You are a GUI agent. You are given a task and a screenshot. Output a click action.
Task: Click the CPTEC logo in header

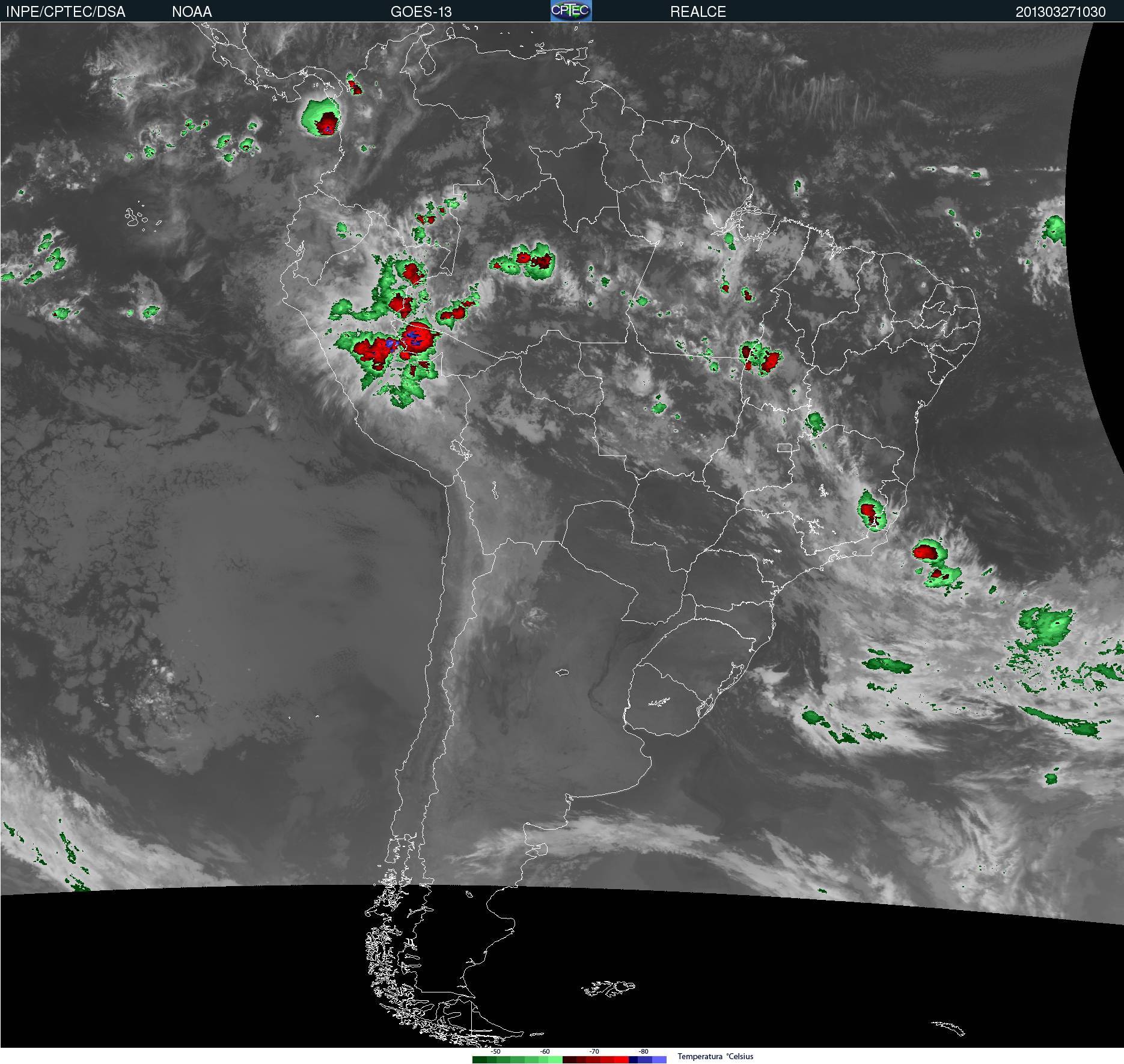[571, 11]
